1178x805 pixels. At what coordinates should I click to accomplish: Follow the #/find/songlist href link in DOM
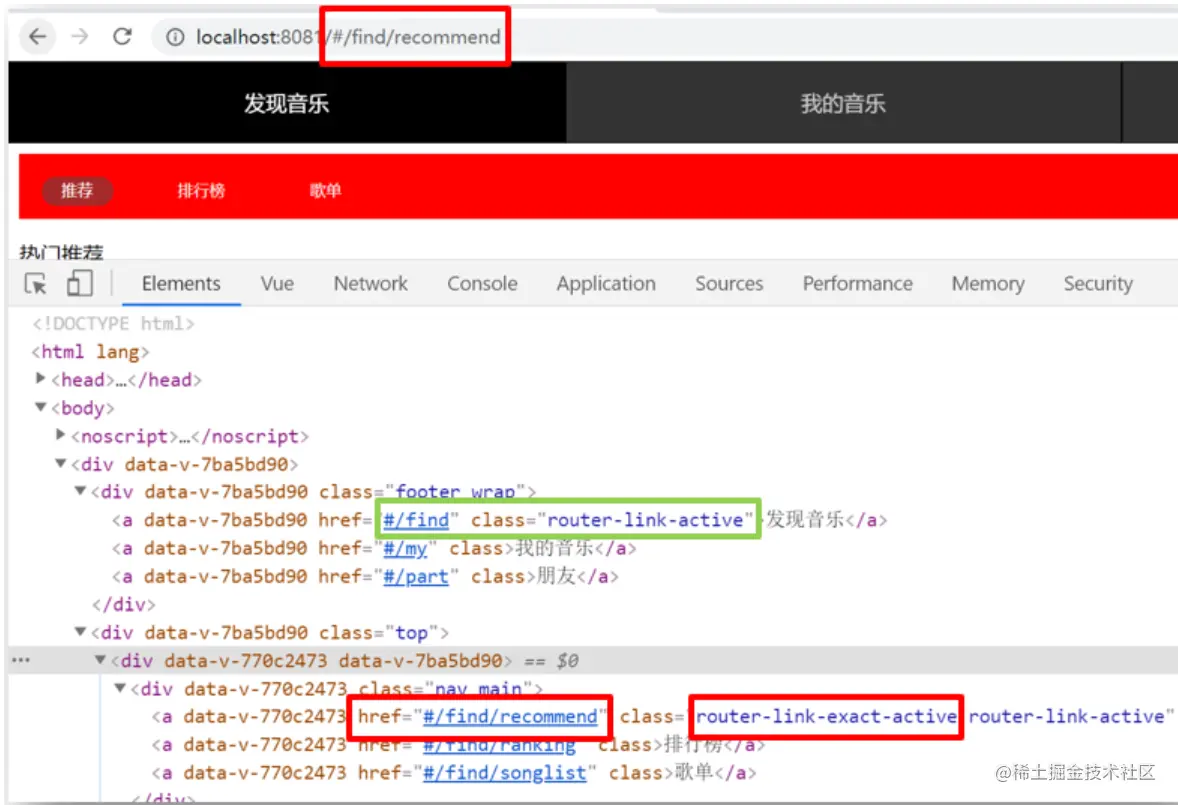coord(505,773)
